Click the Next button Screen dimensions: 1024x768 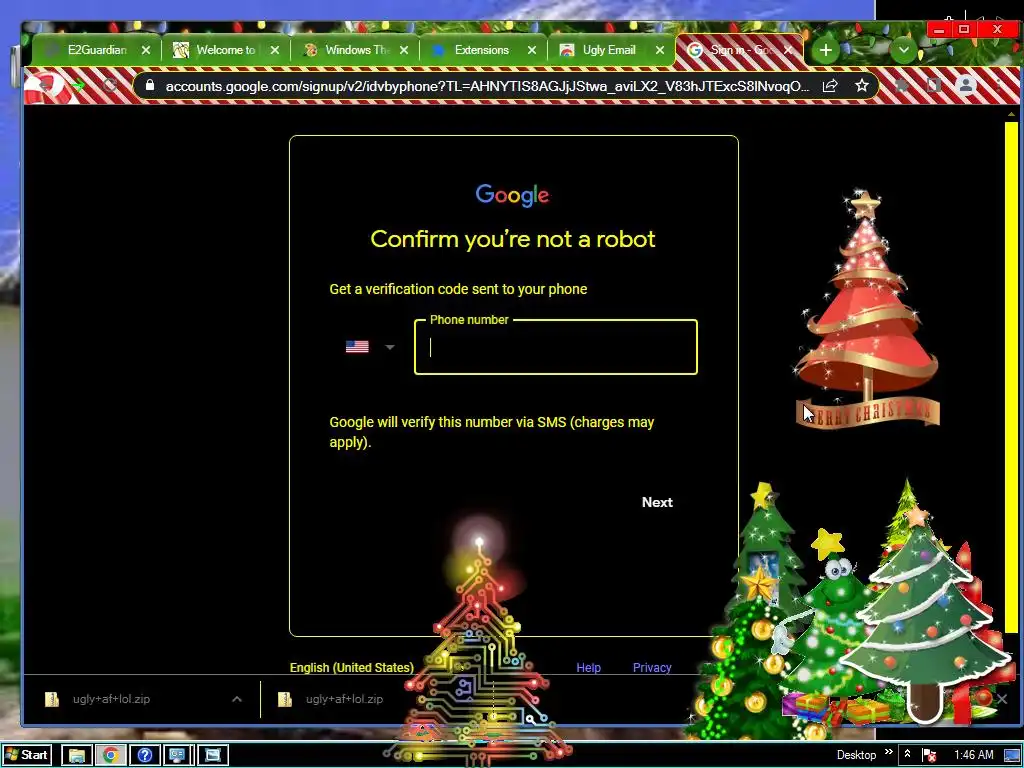pos(657,502)
